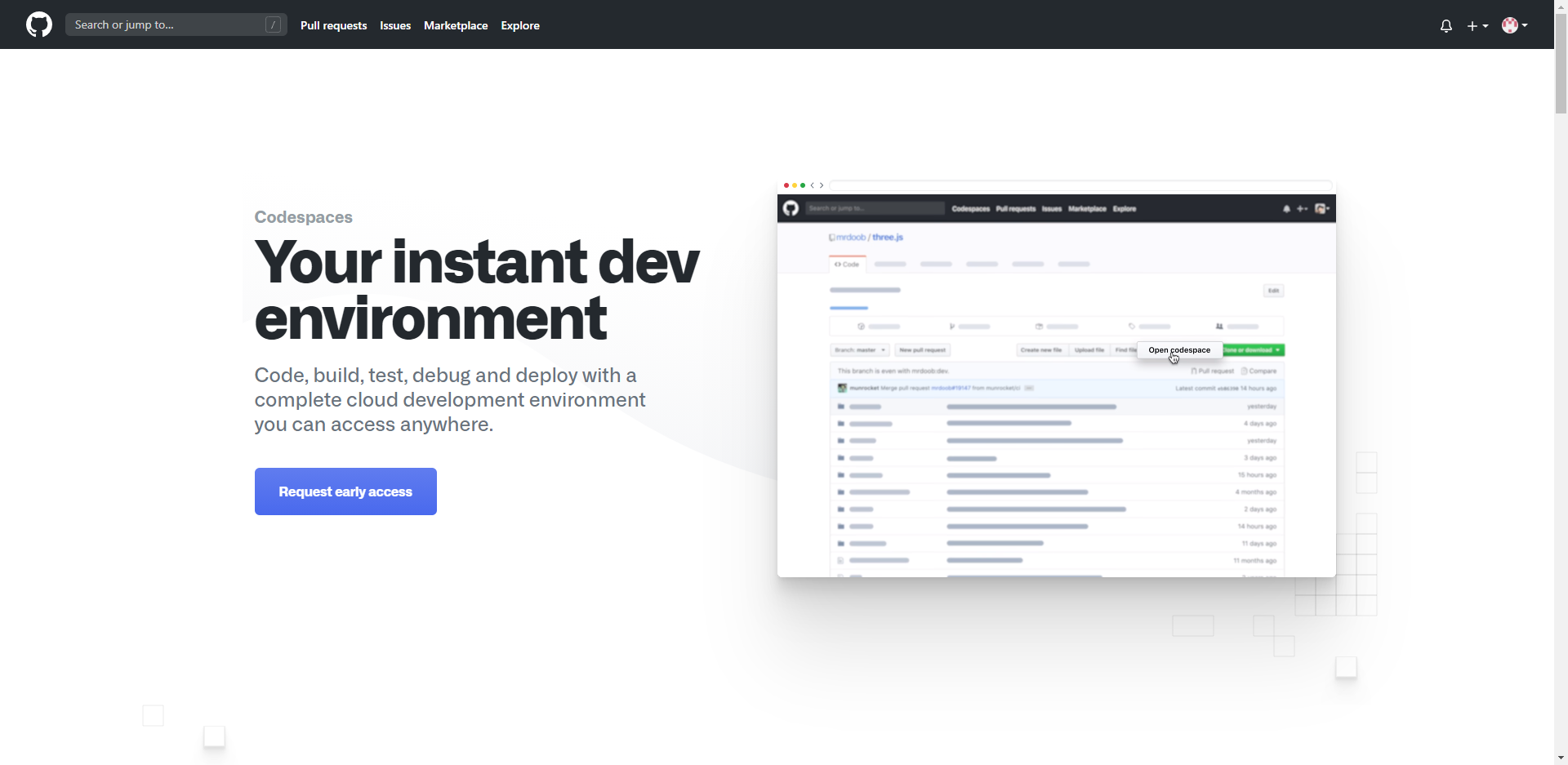Click the Codespaces product screenshot
This screenshot has width=1568, height=765.
[1057, 378]
